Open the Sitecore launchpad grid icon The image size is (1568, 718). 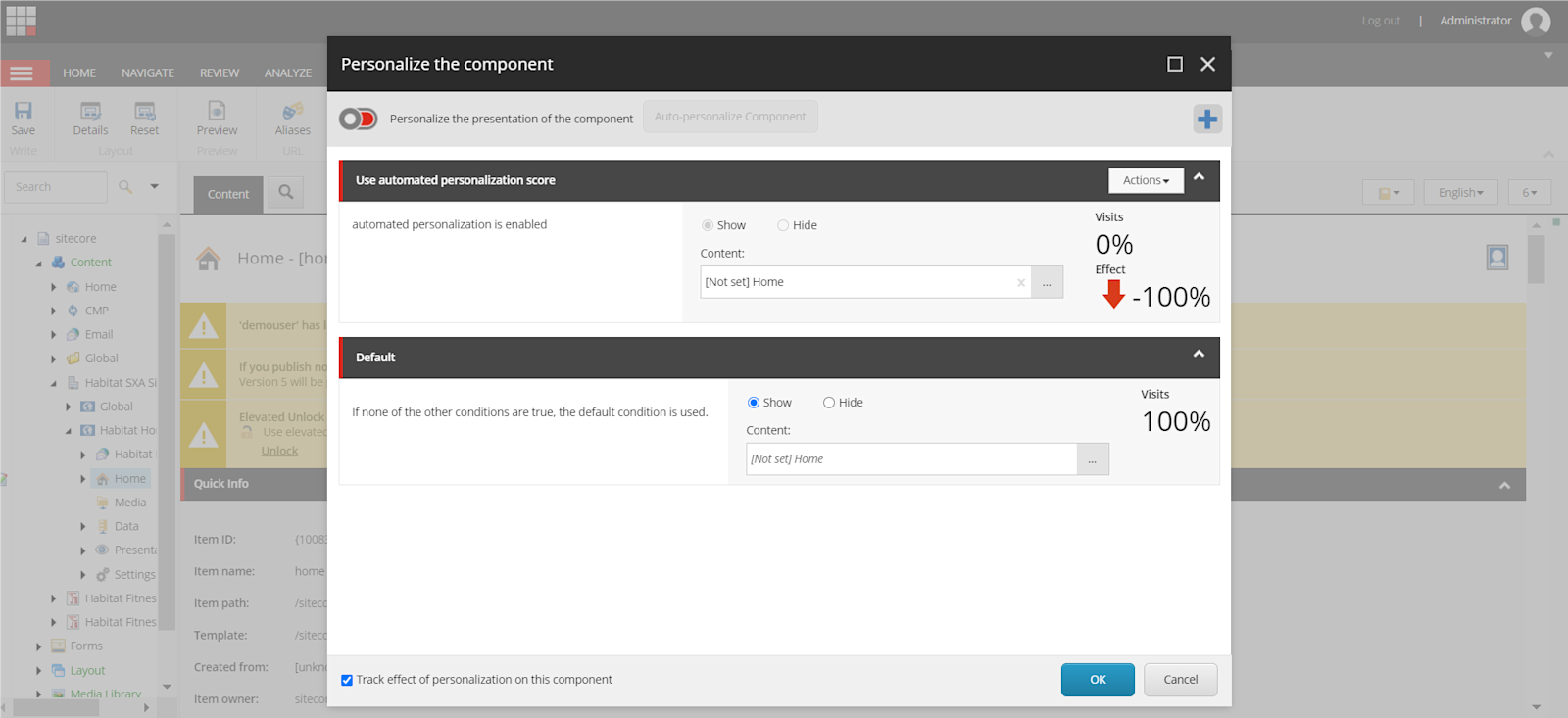[21, 21]
